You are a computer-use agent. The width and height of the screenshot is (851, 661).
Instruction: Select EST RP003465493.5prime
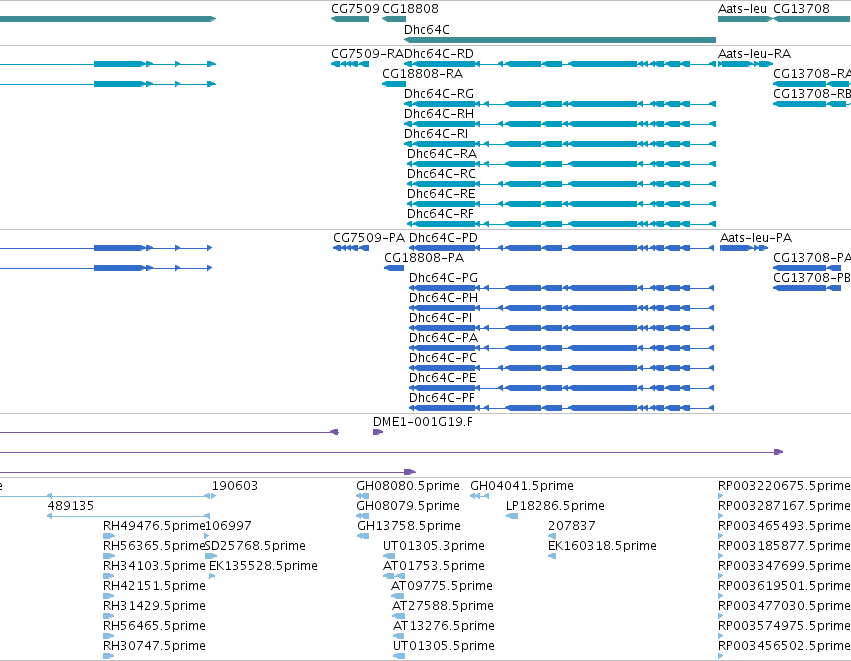784,526
